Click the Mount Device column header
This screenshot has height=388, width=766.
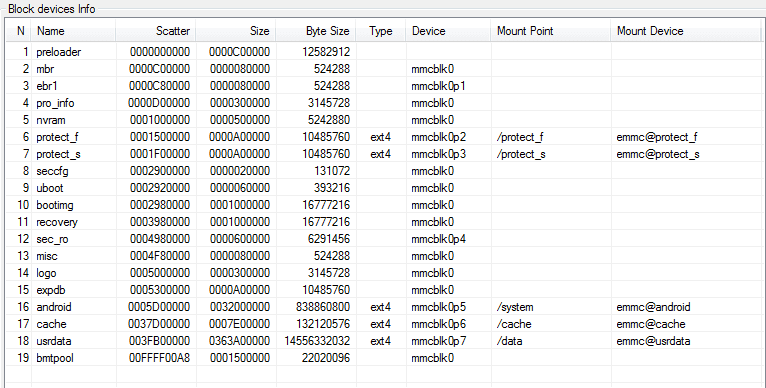(x=686, y=31)
